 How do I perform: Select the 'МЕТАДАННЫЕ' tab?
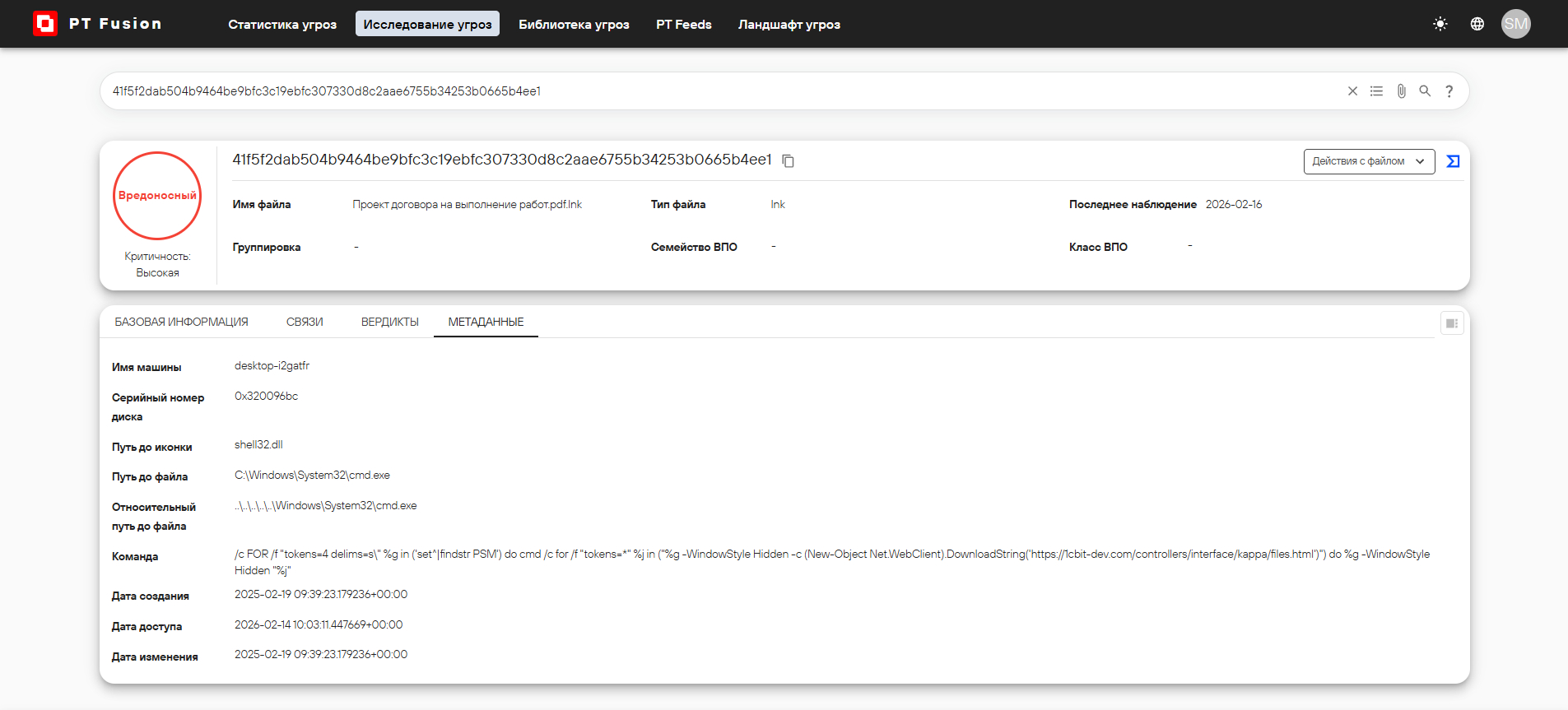486,322
